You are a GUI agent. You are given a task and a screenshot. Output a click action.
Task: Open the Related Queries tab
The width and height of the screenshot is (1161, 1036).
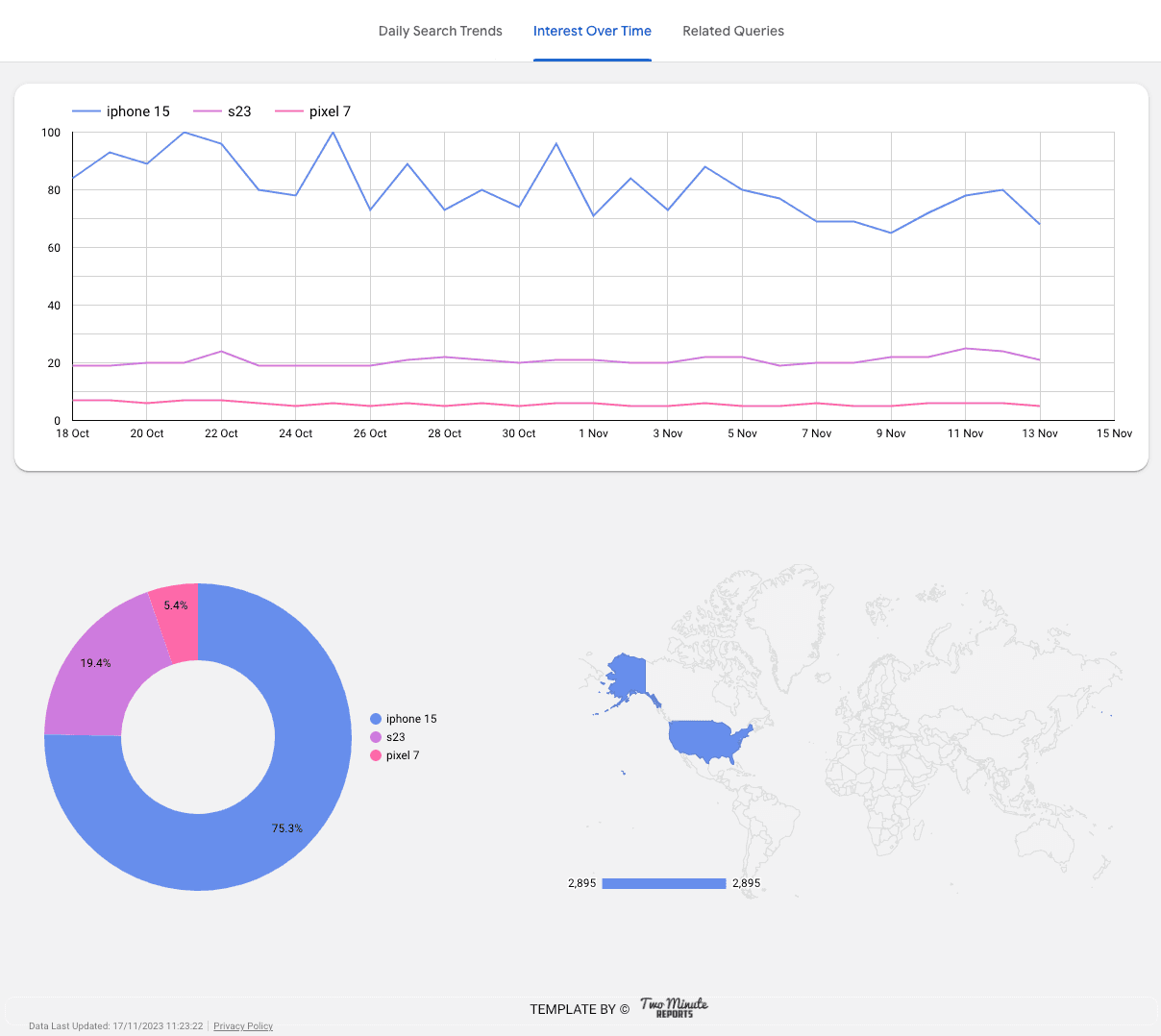click(x=733, y=31)
